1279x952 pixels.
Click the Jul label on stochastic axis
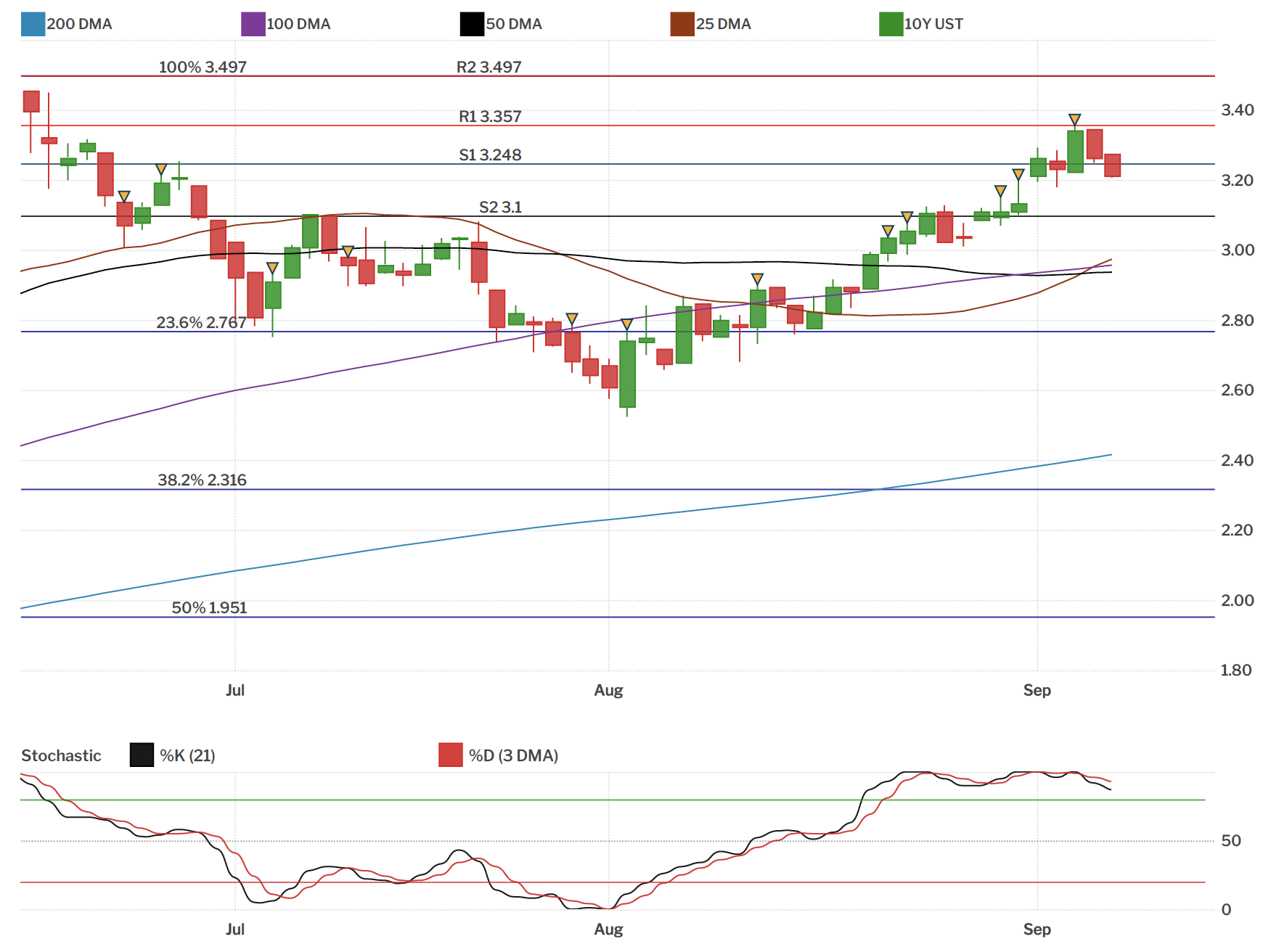tap(235, 929)
